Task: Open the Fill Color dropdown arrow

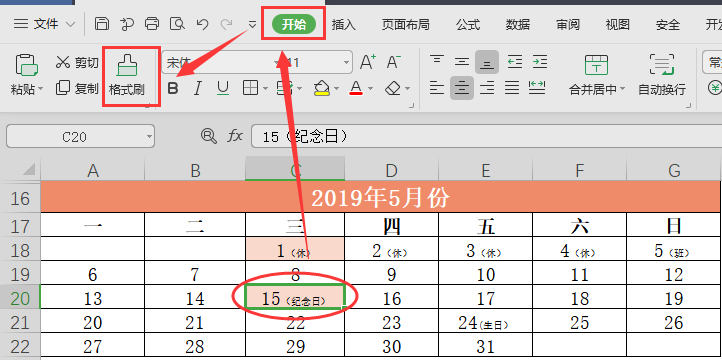Action: click(336, 88)
